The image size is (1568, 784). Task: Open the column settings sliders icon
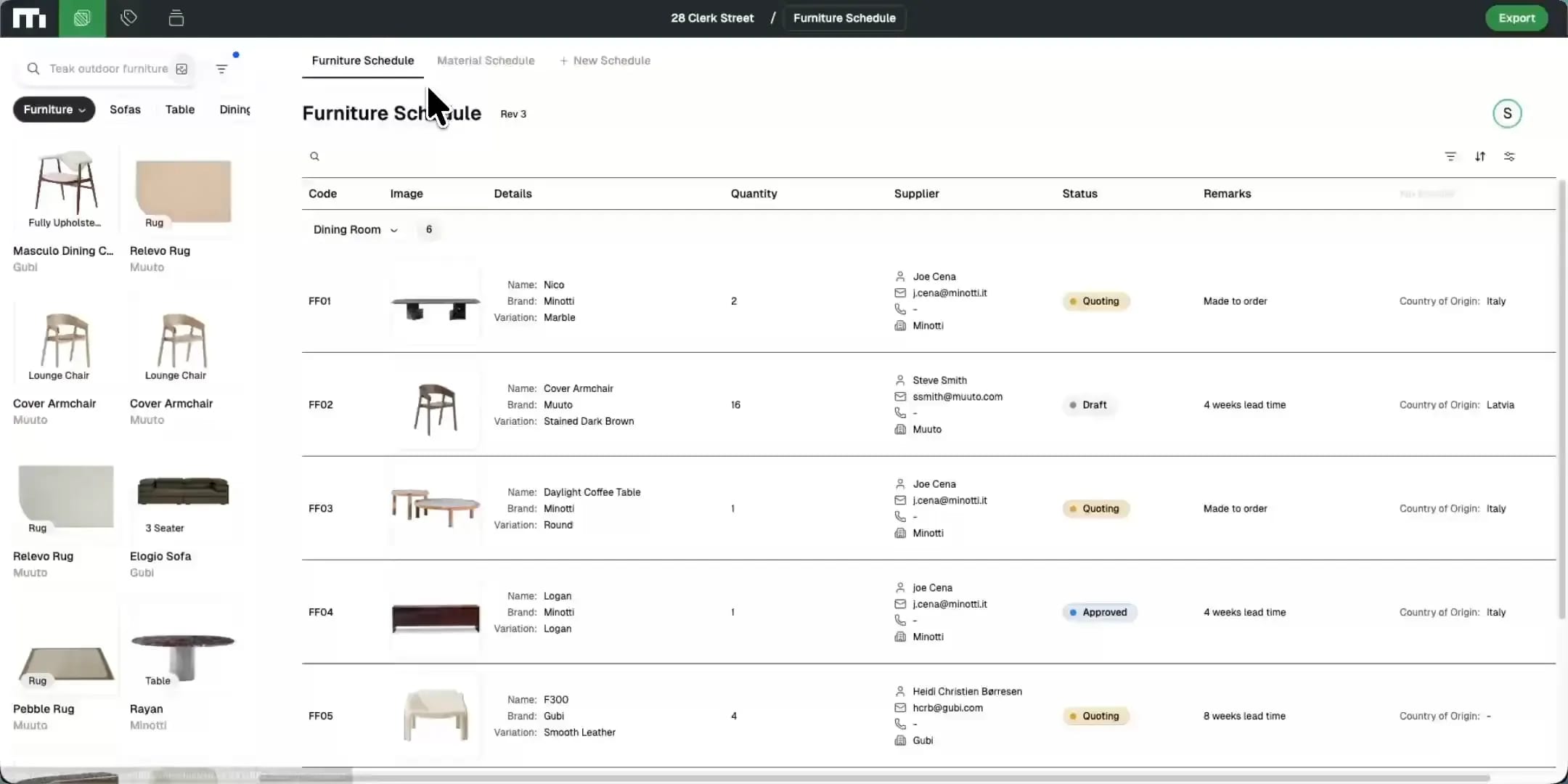1509,156
